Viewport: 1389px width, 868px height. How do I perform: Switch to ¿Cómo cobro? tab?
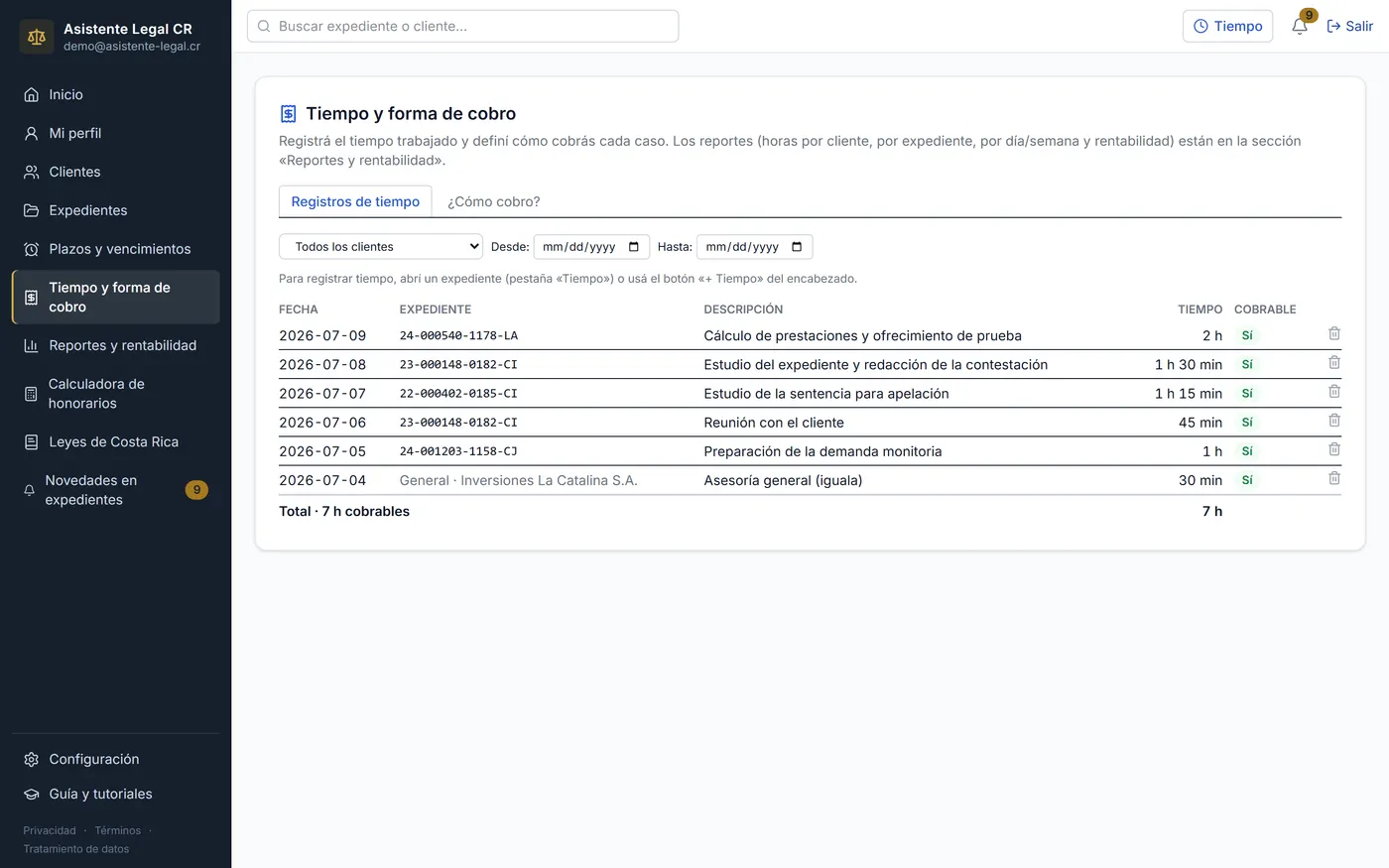pyautogui.click(x=494, y=201)
